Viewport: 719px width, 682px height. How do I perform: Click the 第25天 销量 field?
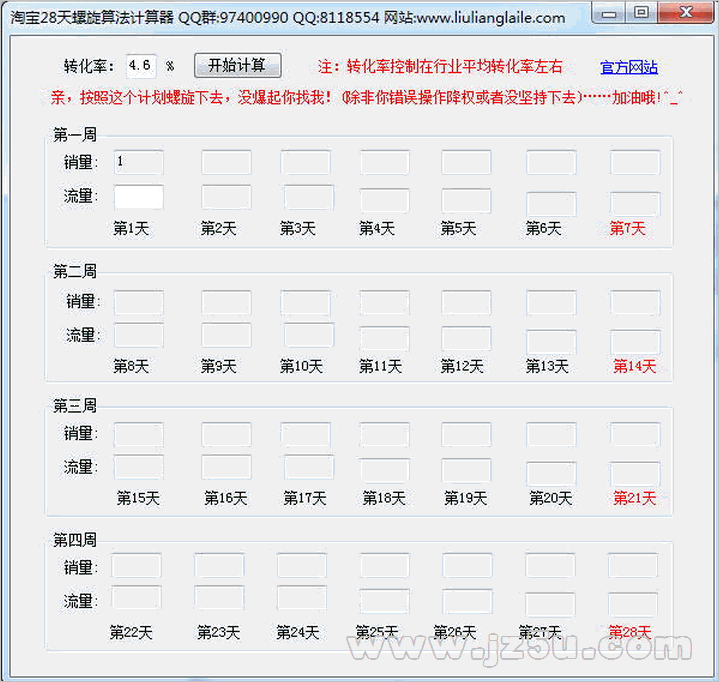point(385,566)
